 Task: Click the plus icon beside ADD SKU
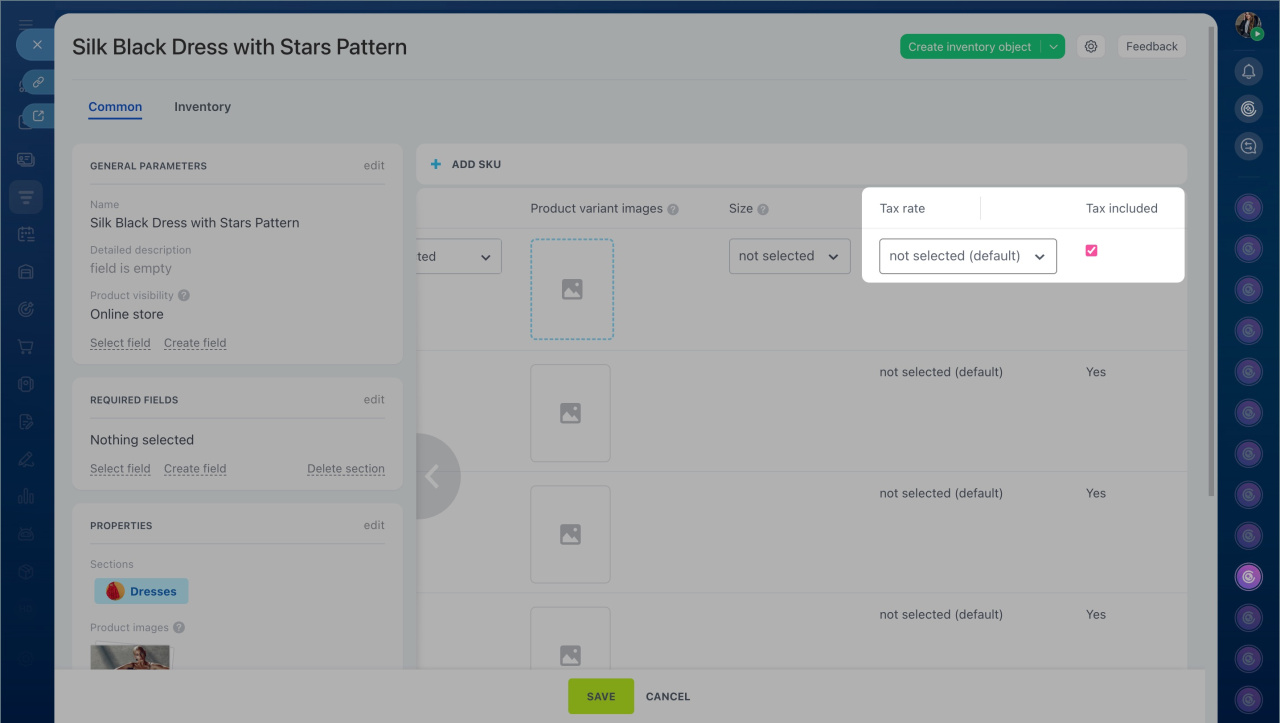pyautogui.click(x=436, y=164)
